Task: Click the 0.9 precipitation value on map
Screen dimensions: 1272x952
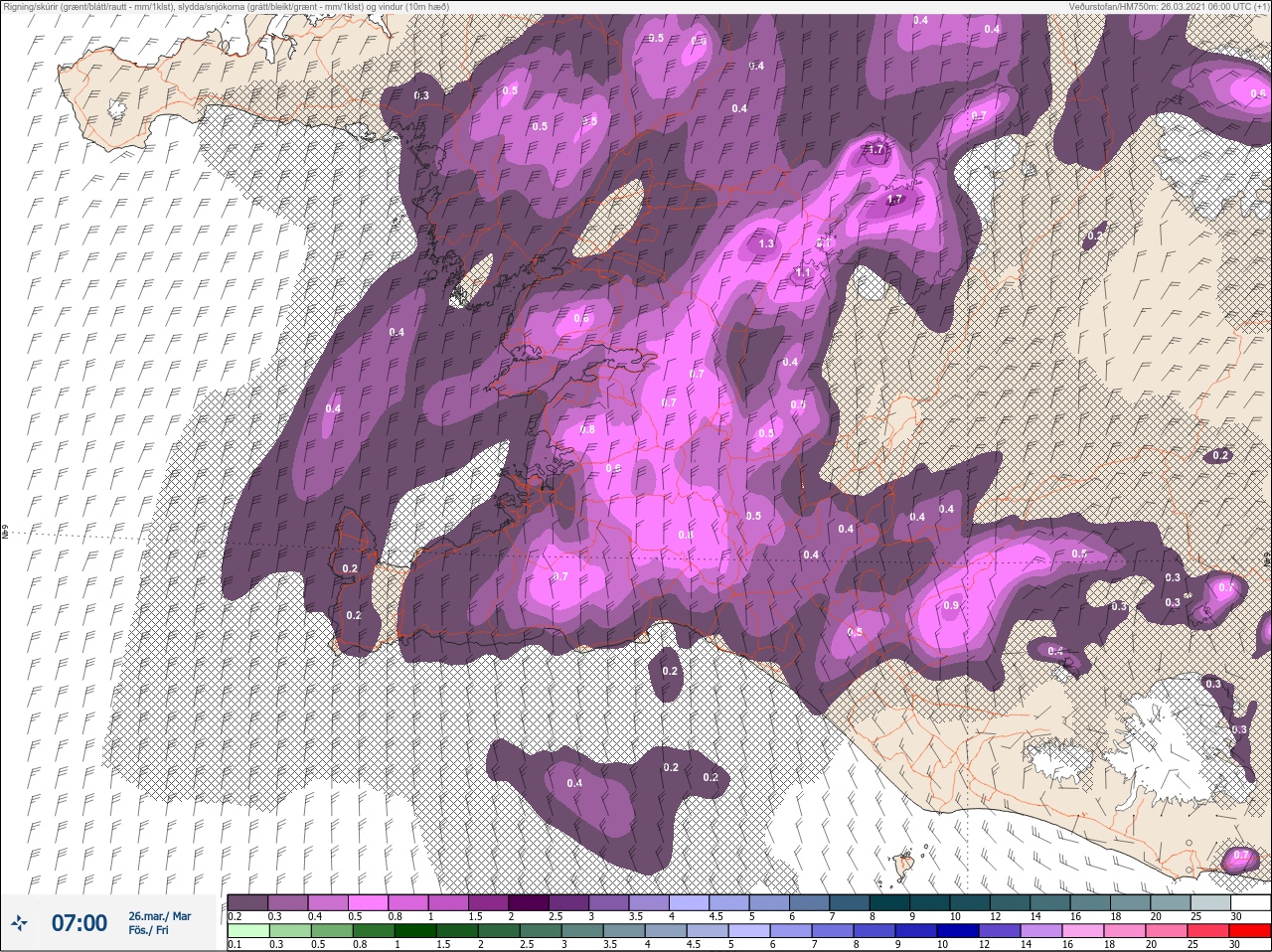Action: pos(951,605)
